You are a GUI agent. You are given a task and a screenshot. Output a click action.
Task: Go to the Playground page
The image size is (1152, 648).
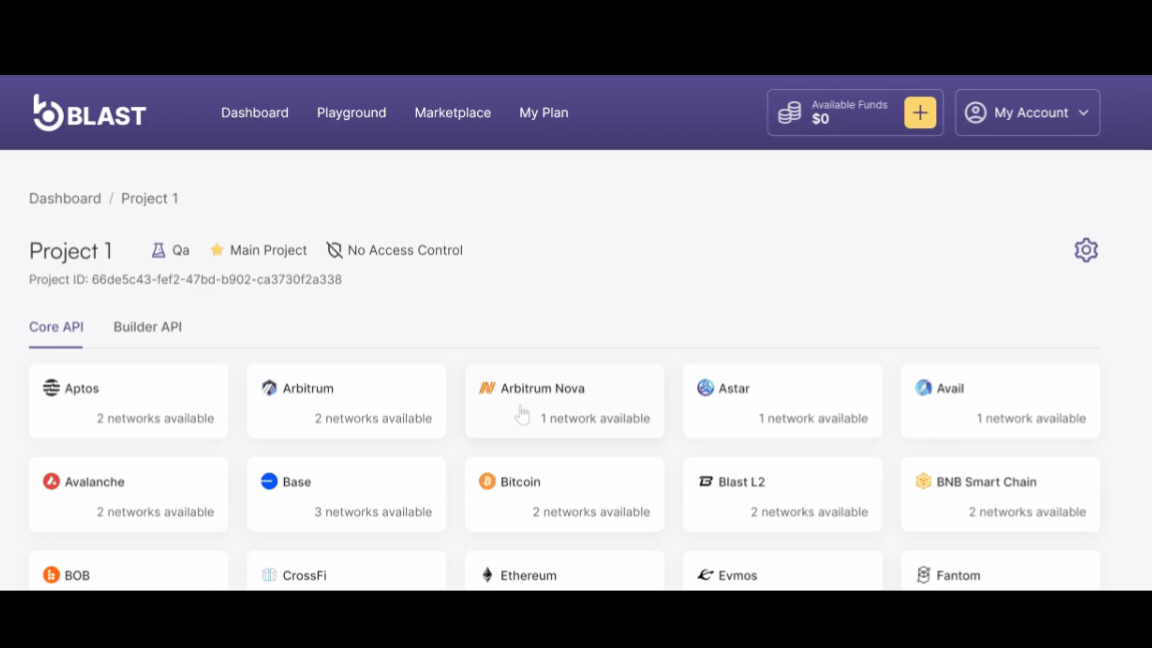[351, 112]
